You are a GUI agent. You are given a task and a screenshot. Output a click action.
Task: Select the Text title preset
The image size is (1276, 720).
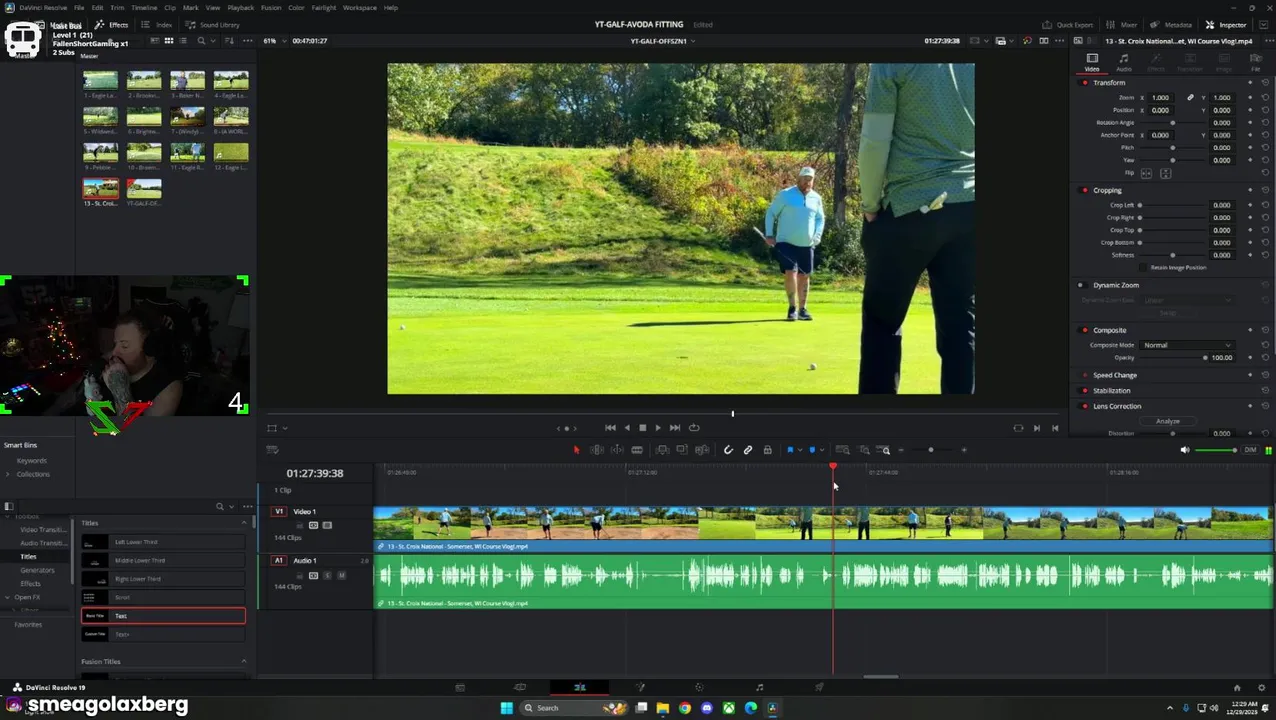pyautogui.click(x=163, y=616)
